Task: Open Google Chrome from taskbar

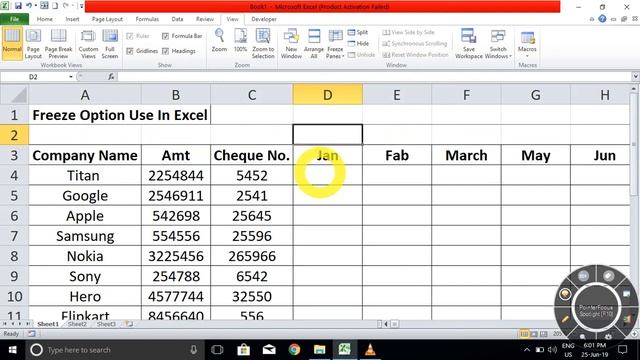Action: click(294, 350)
